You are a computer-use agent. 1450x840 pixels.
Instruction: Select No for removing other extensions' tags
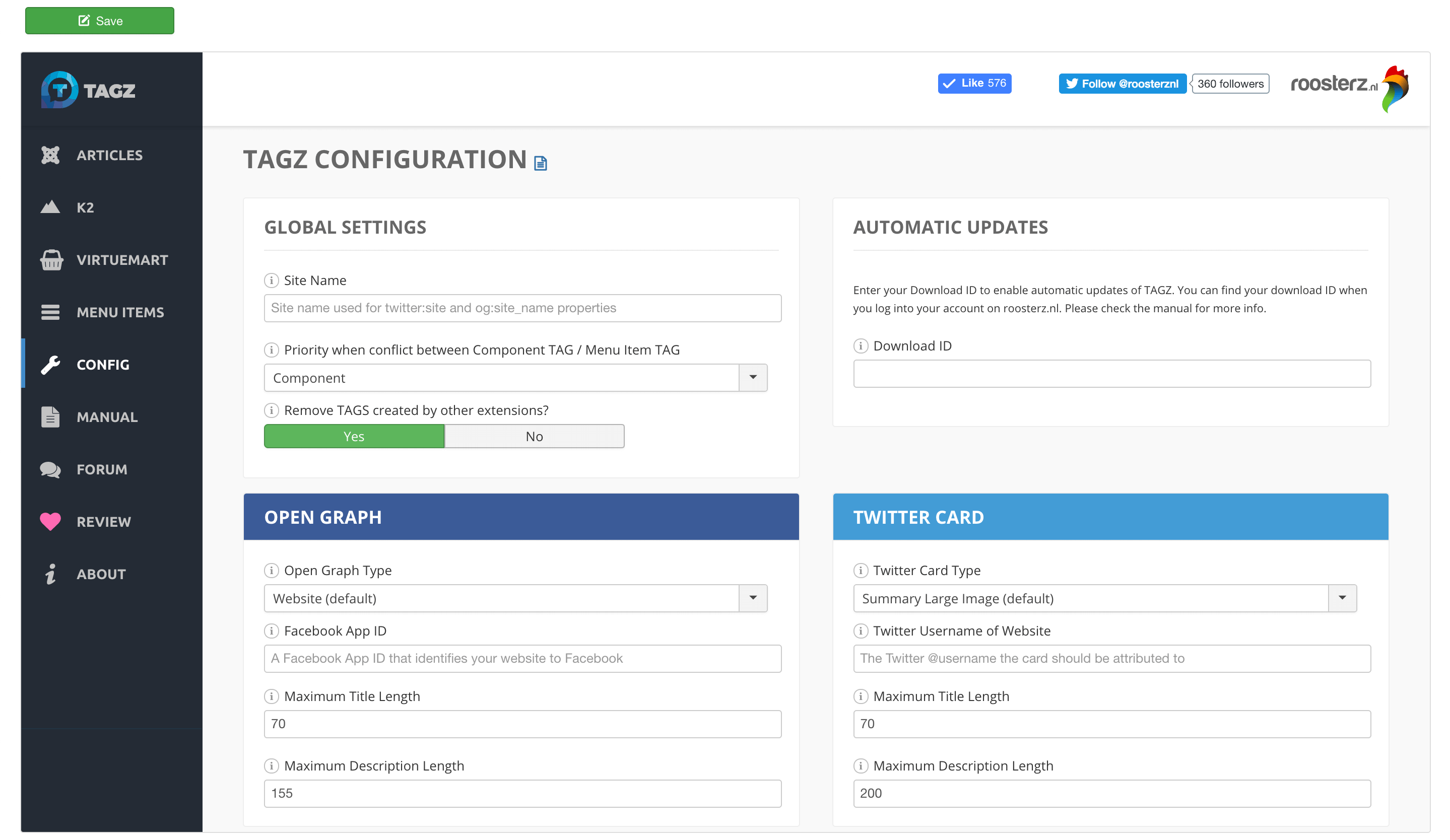(x=534, y=437)
